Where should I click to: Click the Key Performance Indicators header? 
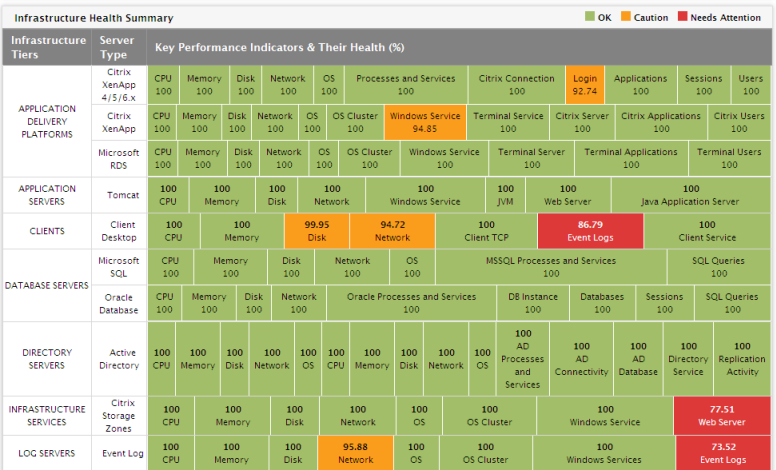[x=280, y=47]
